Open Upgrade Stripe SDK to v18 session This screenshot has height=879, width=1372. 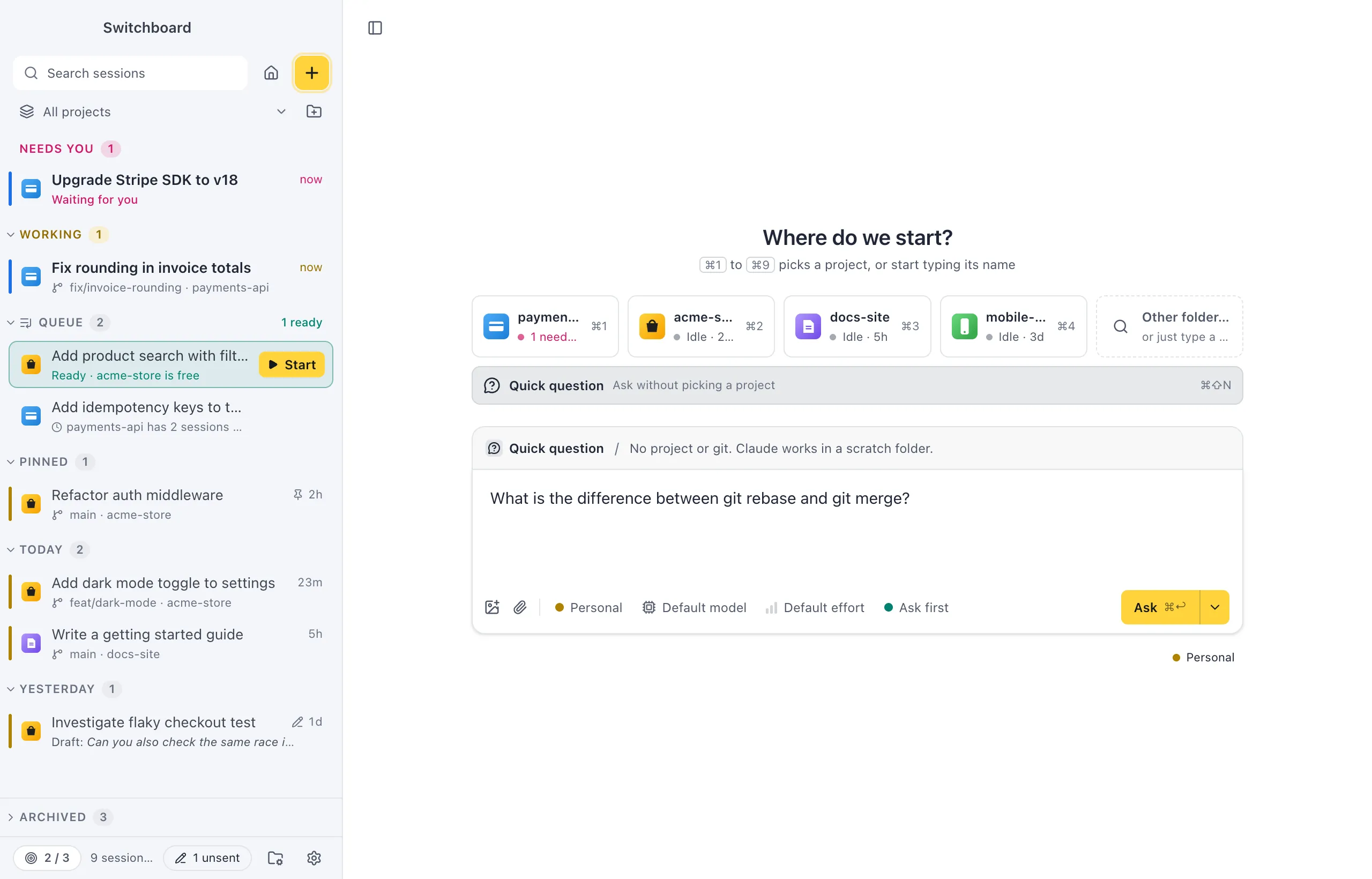click(171, 189)
